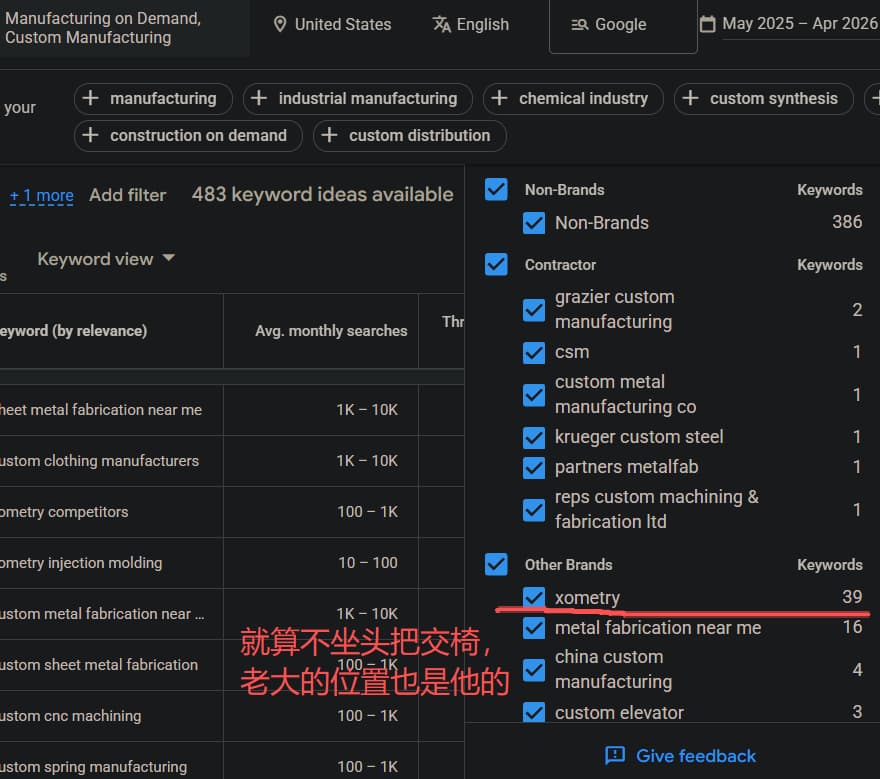Change the Google search network setting

click(x=623, y=26)
